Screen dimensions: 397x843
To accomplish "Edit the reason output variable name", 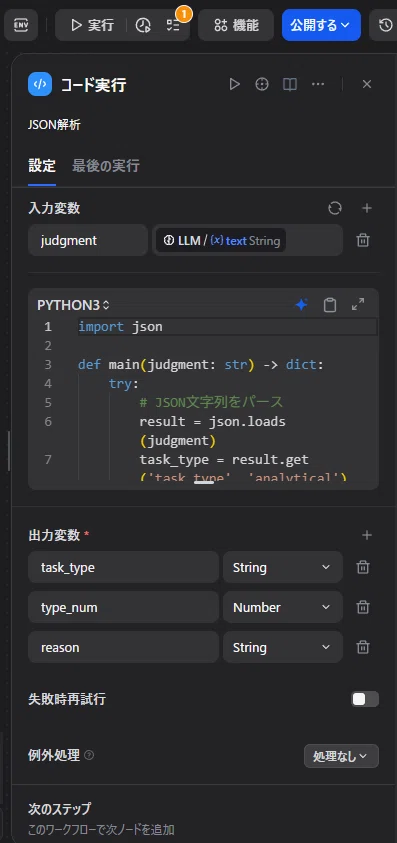I will 123,647.
